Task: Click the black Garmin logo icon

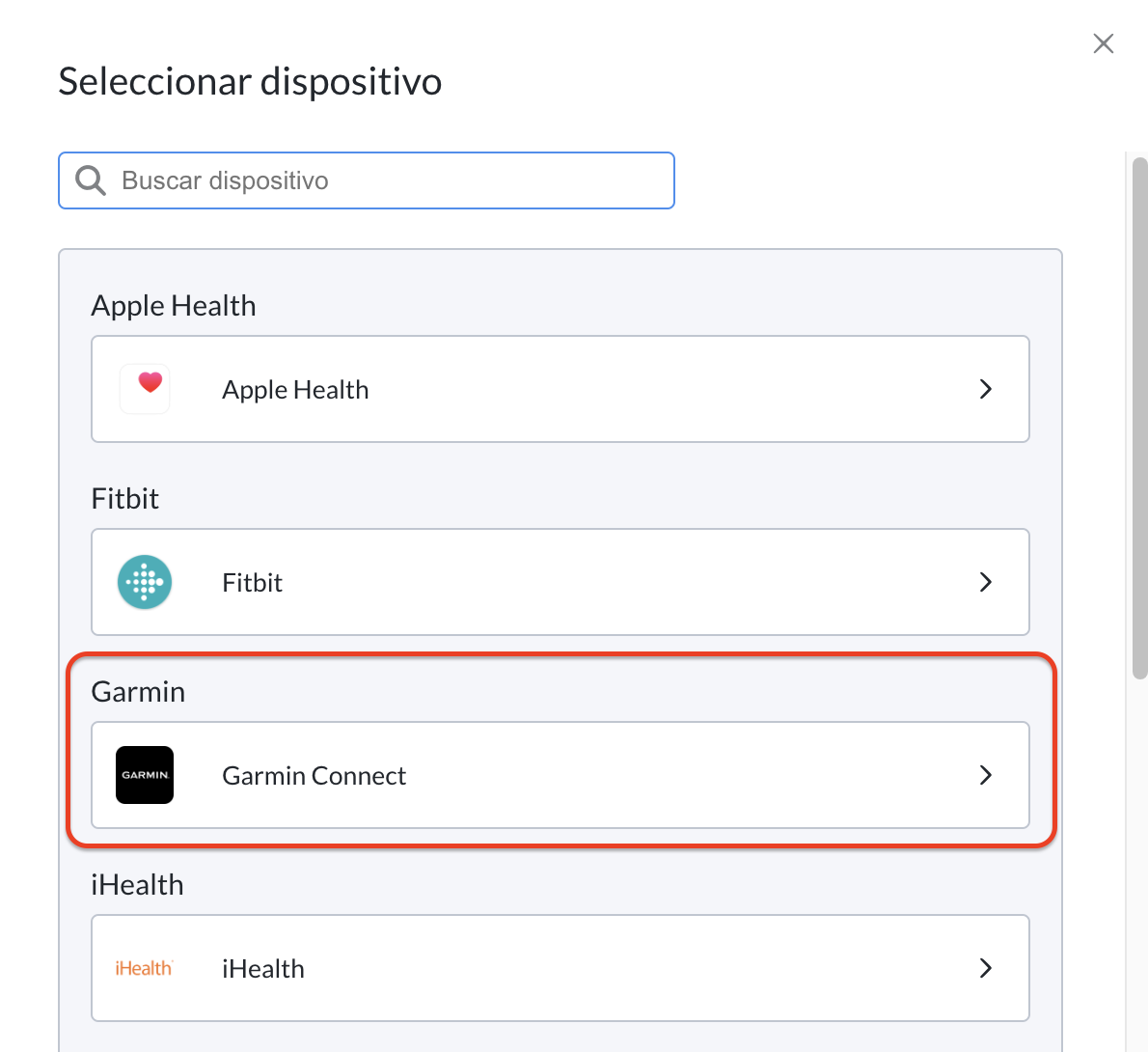Action: [x=145, y=775]
